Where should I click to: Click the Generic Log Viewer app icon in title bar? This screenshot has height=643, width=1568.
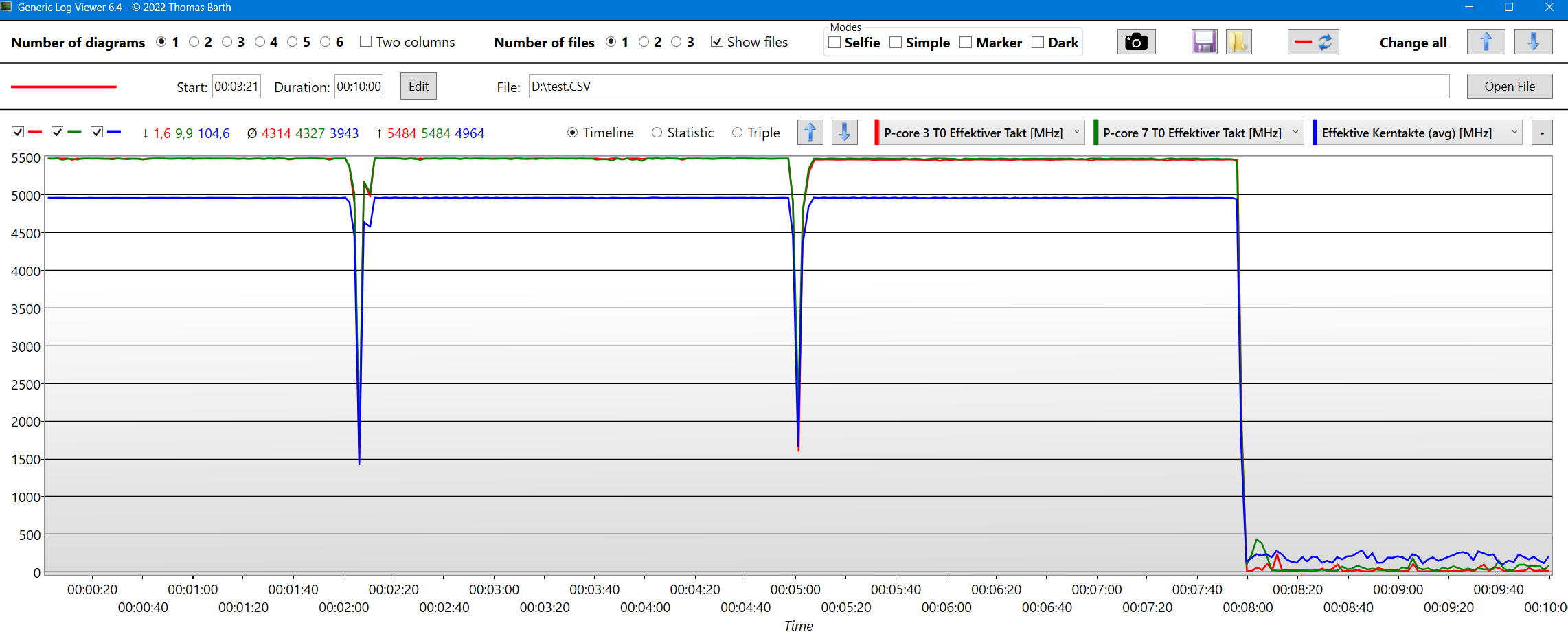[x=7, y=7]
